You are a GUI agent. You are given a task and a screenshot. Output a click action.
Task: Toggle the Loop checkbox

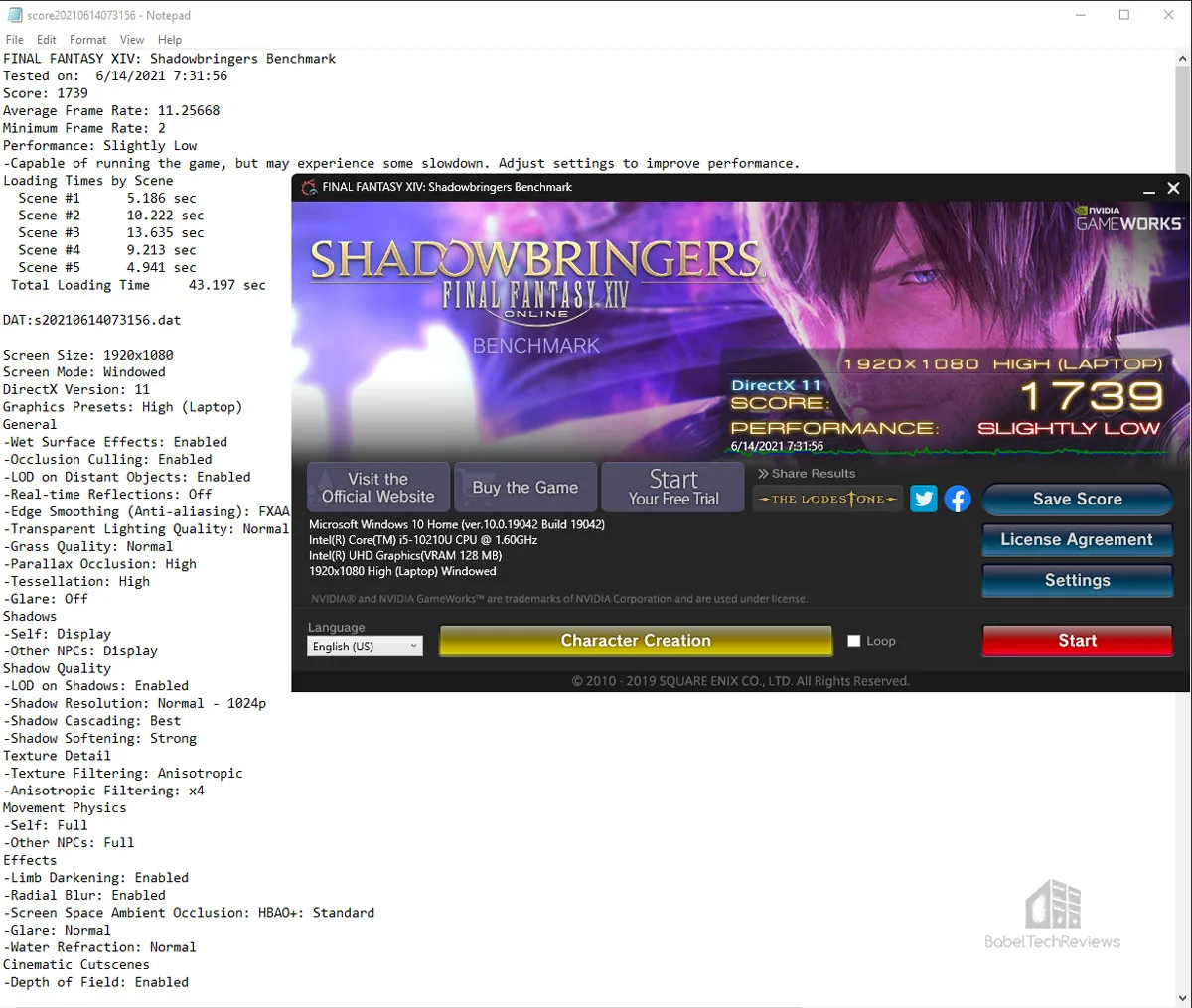coord(853,641)
